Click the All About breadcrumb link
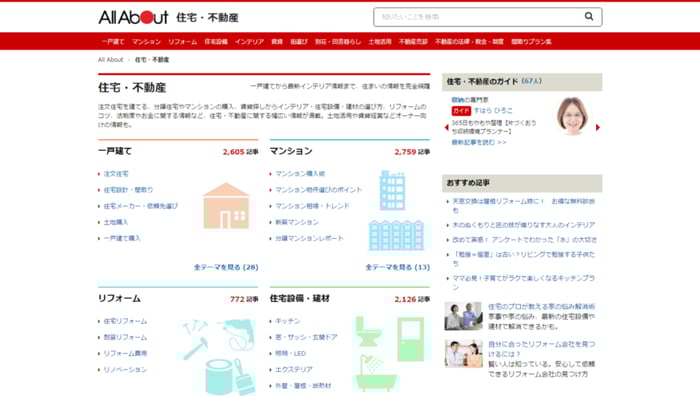Screen dimensions: 700x396 click(110, 59)
